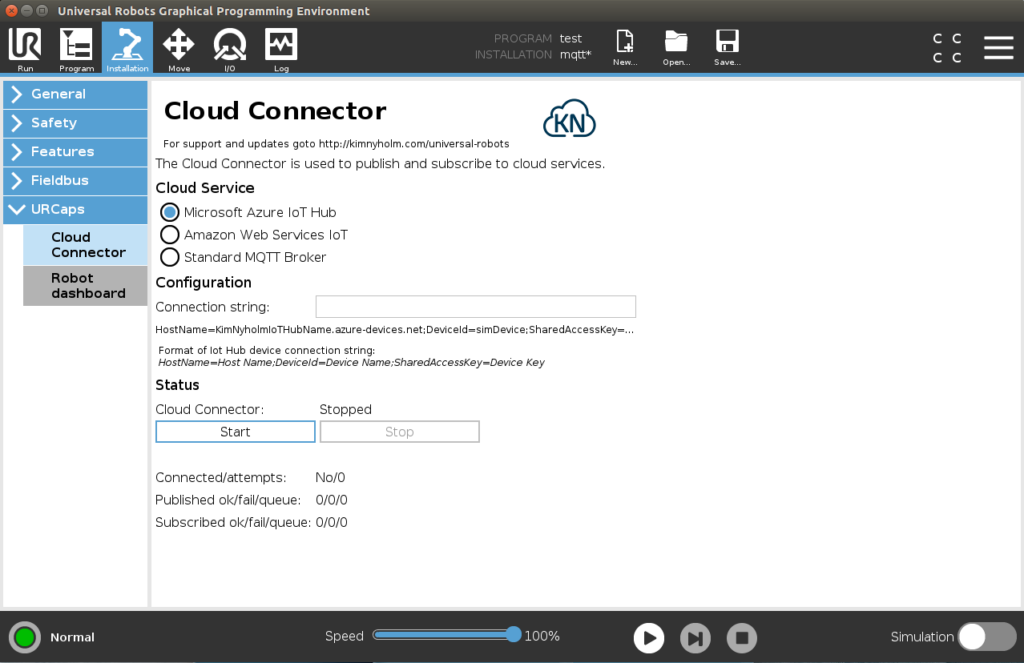Expand the Safety section
Screen dimensions: 1024x663
coord(75,123)
